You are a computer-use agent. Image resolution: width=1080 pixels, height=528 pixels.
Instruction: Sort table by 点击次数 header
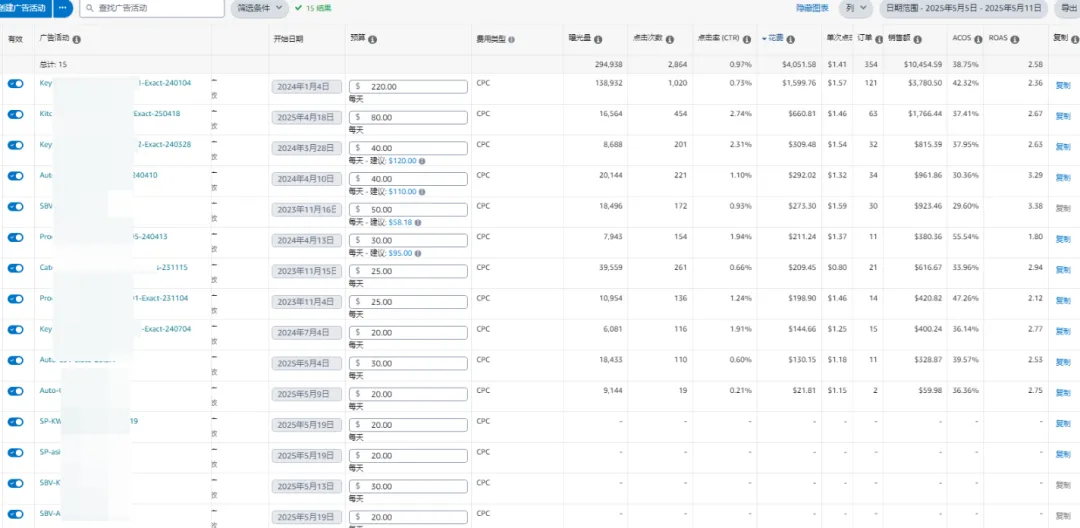647,39
